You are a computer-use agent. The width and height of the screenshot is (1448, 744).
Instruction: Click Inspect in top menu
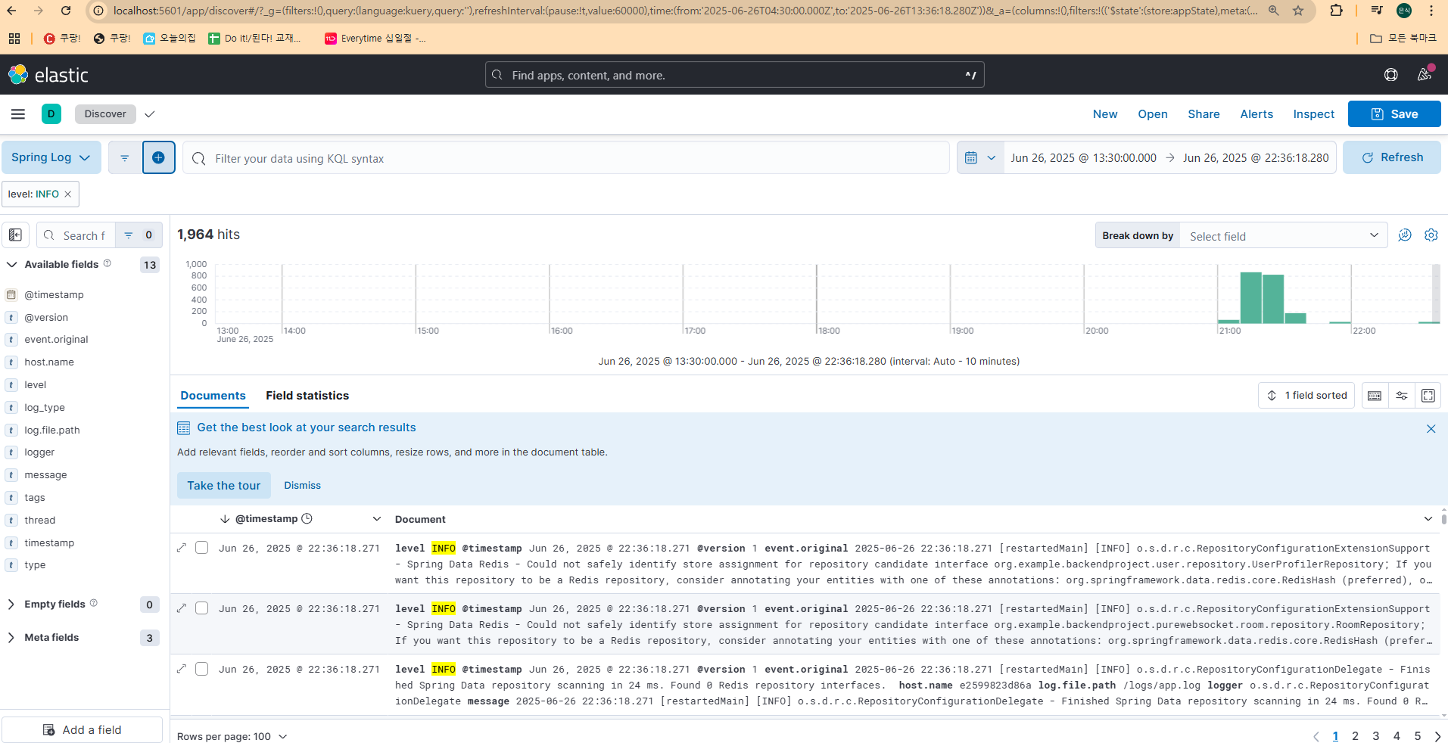pos(1314,114)
